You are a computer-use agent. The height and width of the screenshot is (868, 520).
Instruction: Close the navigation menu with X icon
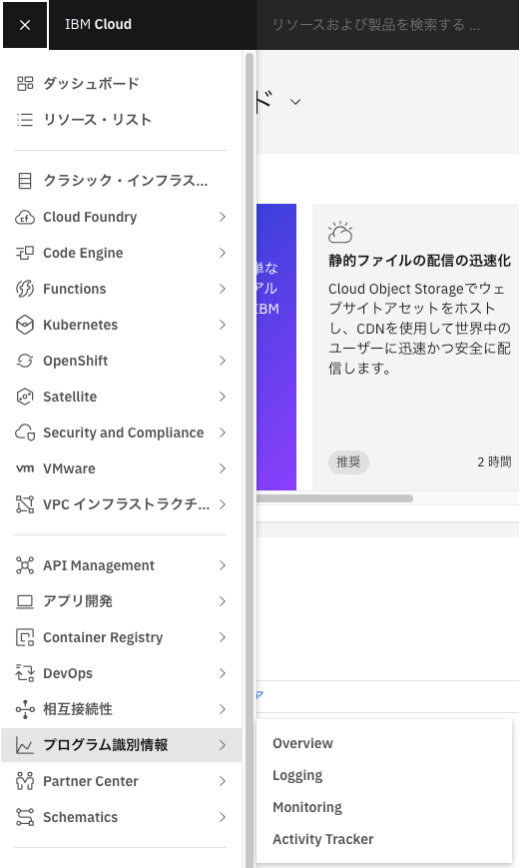coord(25,25)
